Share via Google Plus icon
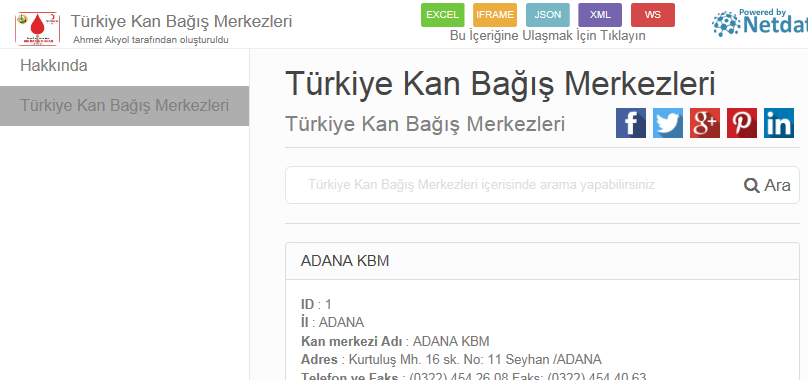The width and height of the screenshot is (808, 380). tap(705, 123)
